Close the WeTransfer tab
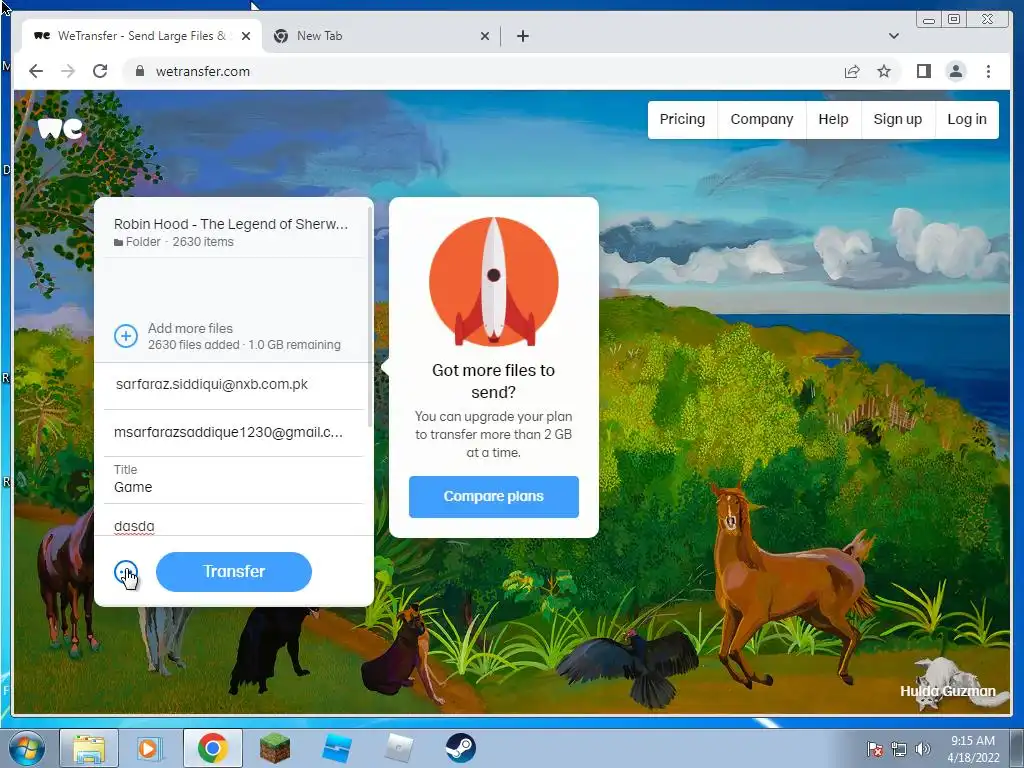 click(246, 36)
